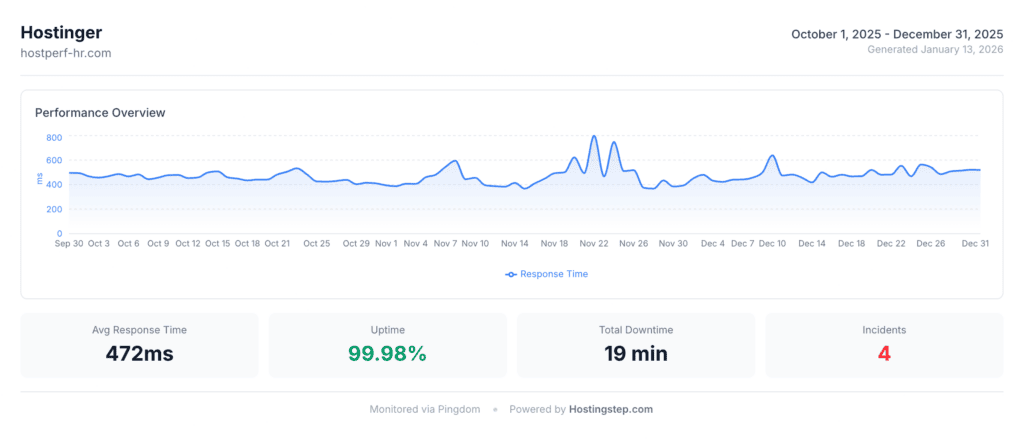Select the Uptime 99.98% value
The image size is (1024, 440).
(x=387, y=353)
